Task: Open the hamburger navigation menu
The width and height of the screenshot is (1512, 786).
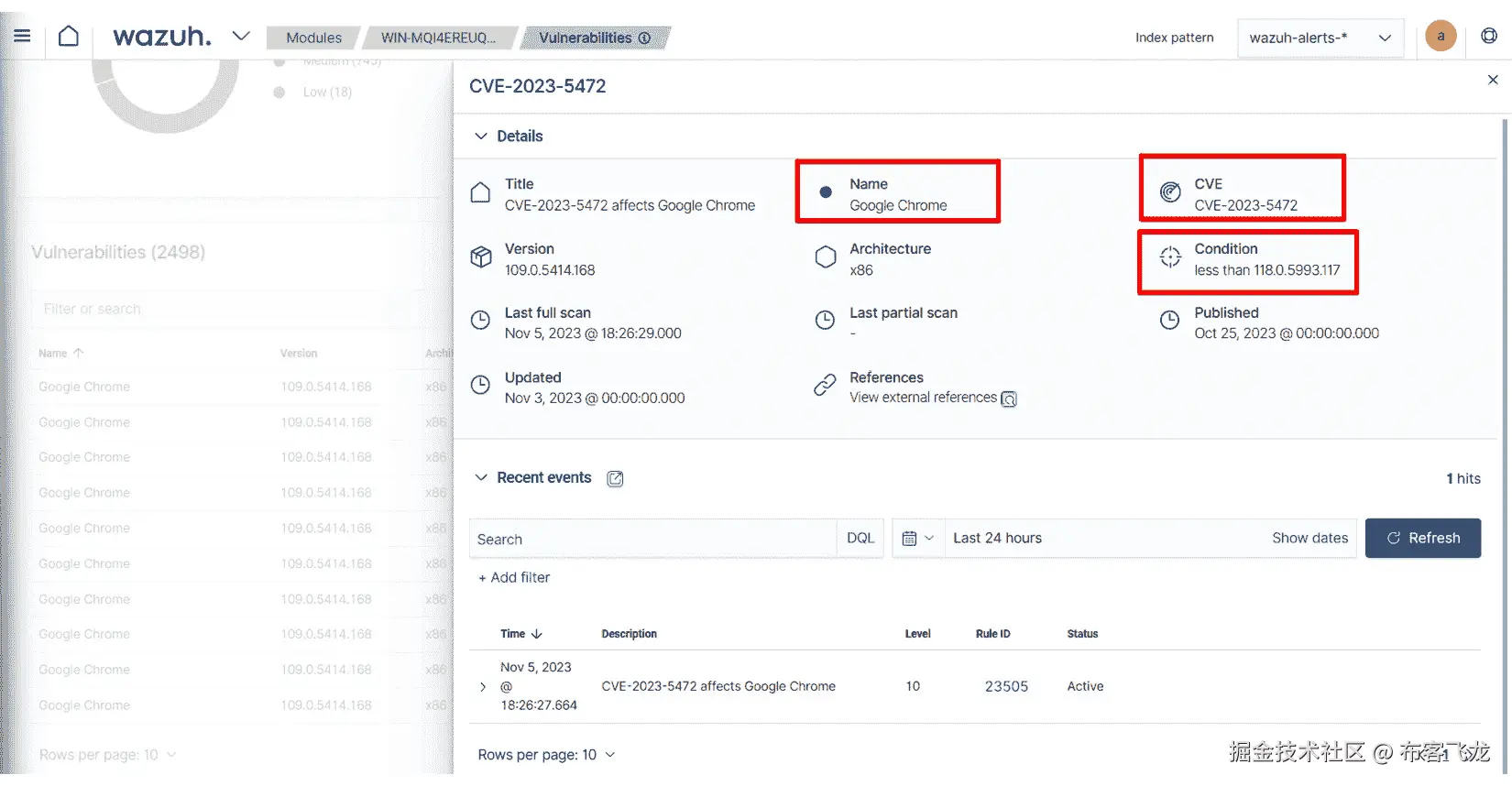Action: [23, 36]
